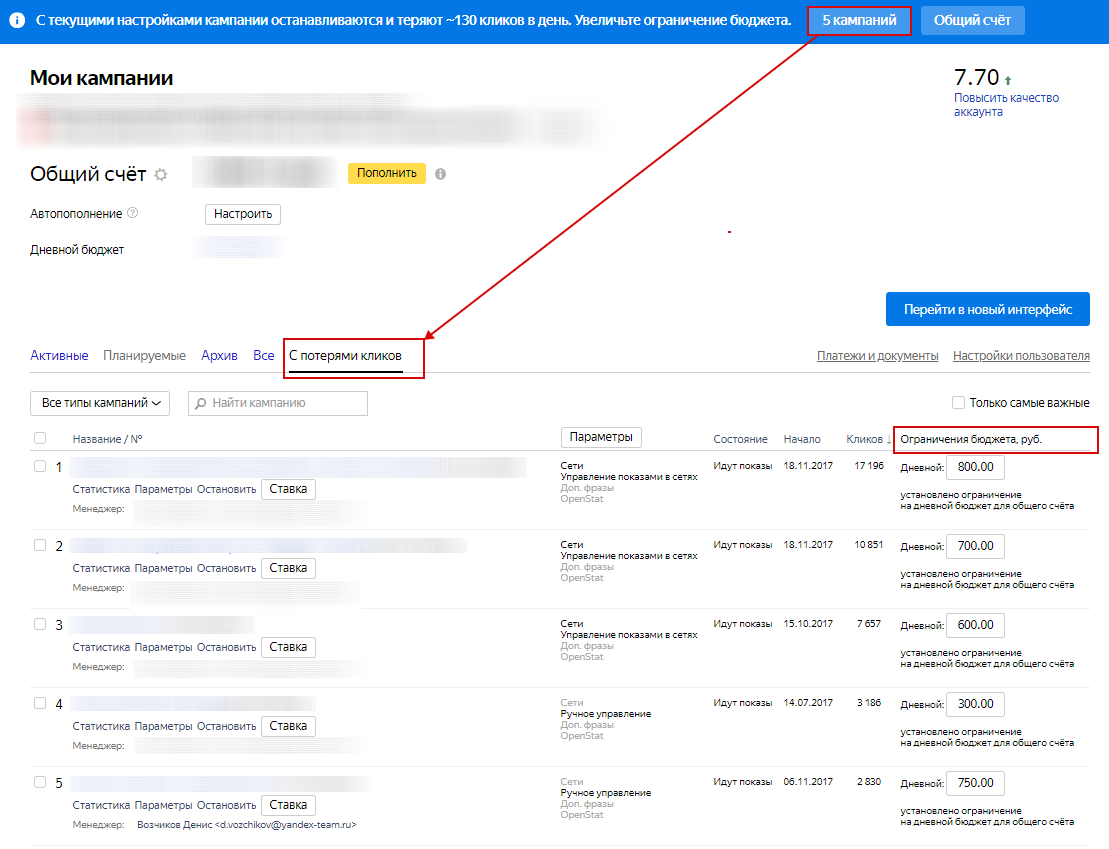Click the info icon next to Пополнить
Viewport: 1109px width, 849px height.
(x=441, y=174)
